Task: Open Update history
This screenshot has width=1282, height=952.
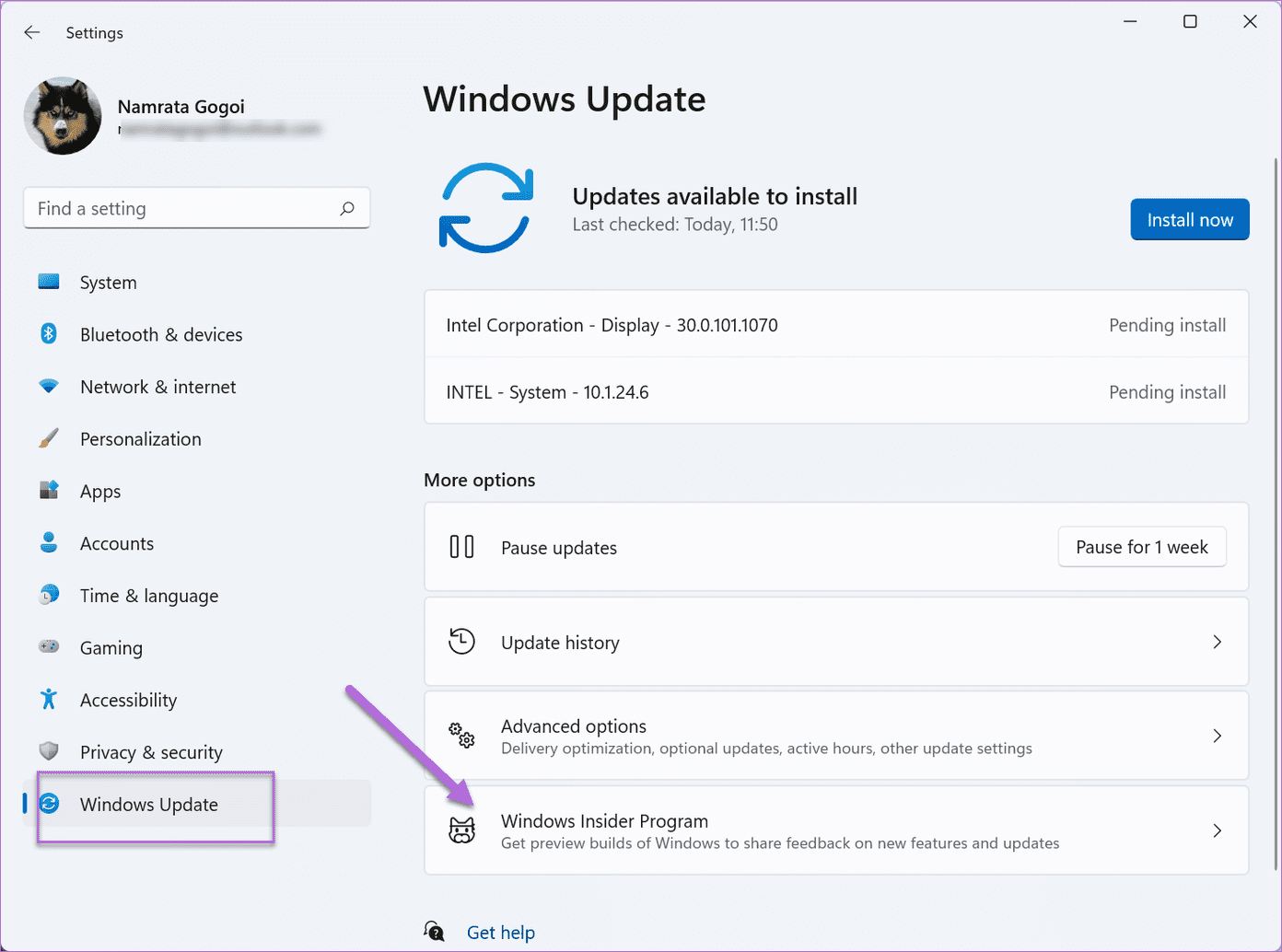Action: coord(836,642)
